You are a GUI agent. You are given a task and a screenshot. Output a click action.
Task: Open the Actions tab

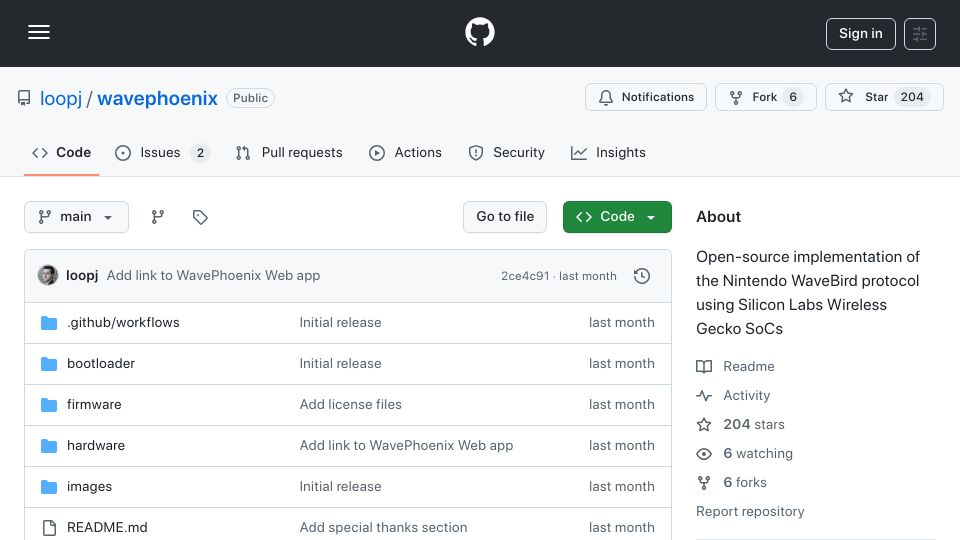(x=405, y=152)
